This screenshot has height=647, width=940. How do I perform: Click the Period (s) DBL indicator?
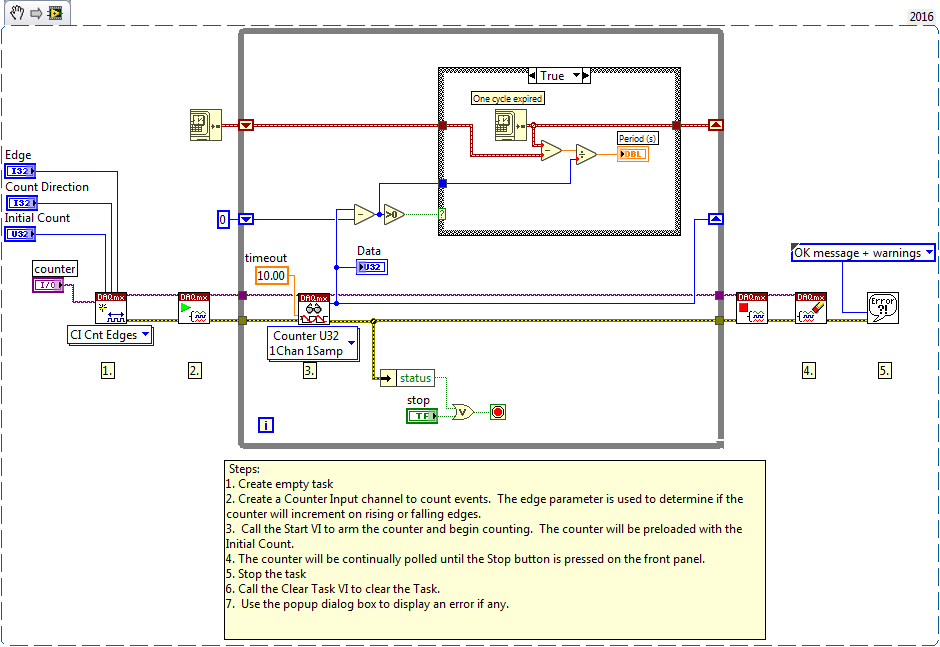click(x=632, y=154)
